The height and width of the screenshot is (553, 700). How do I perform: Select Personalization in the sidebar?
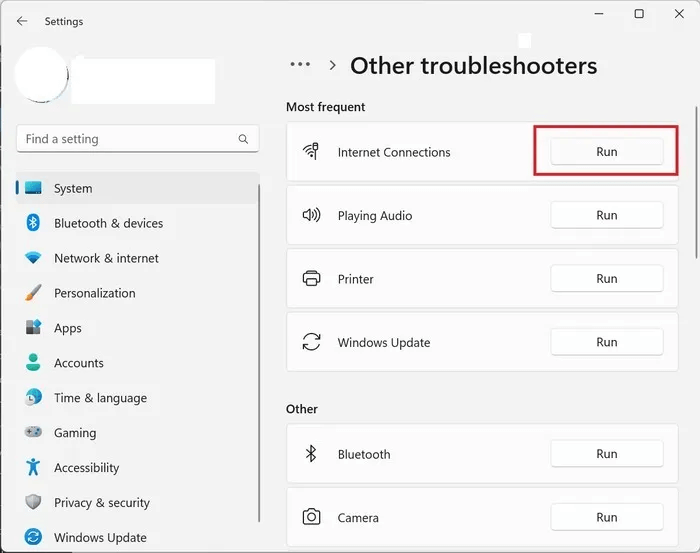(138, 293)
